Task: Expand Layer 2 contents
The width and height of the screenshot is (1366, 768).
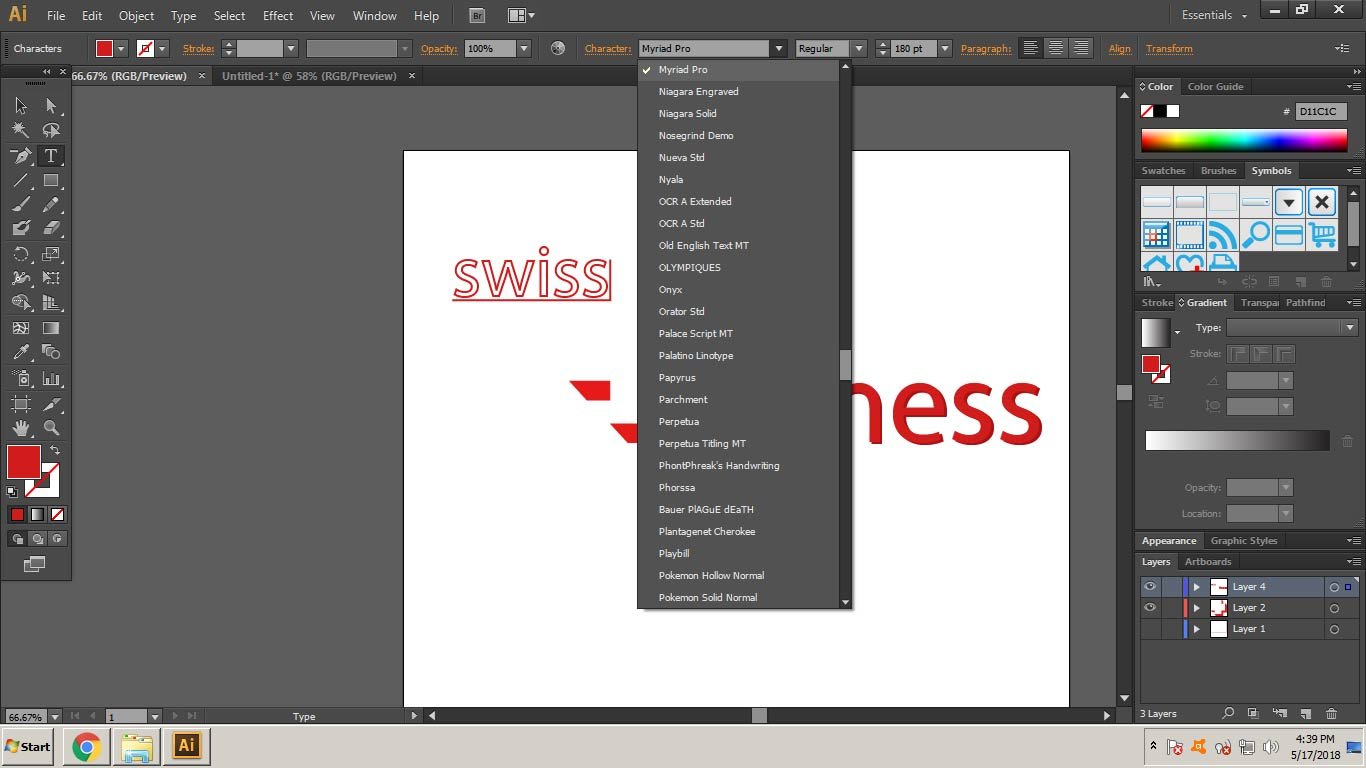Action: tap(1196, 608)
